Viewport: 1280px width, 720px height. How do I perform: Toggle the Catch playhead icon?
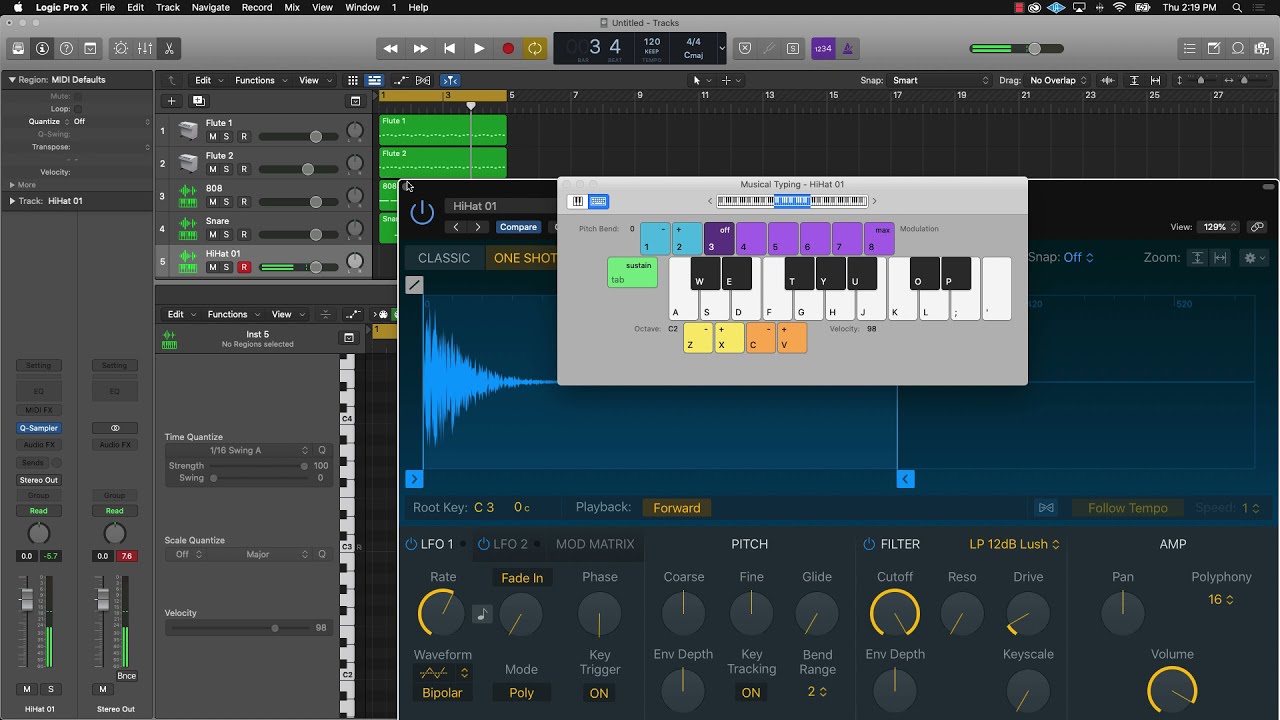[450, 80]
